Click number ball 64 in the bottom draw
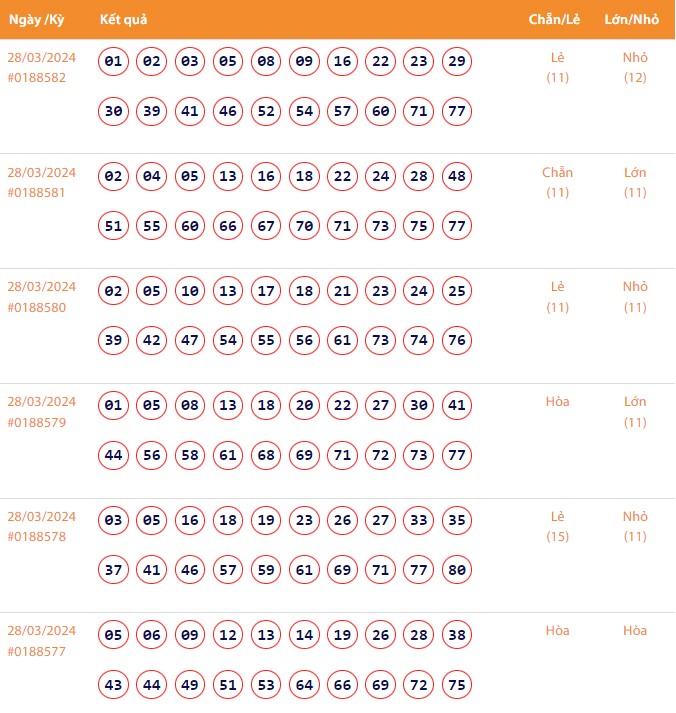 (305, 684)
